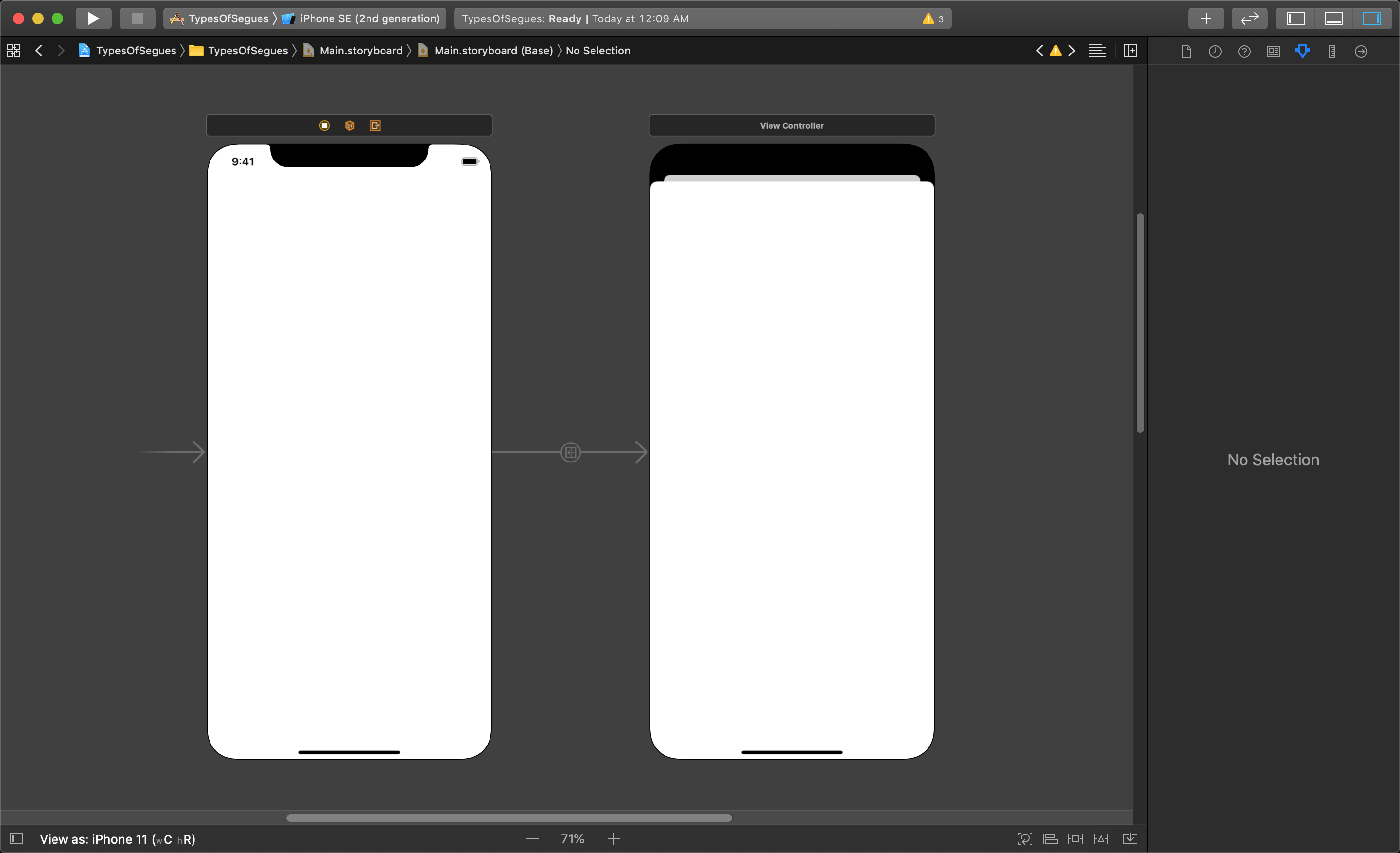The height and width of the screenshot is (853, 1400).
Task: Jump to previous issue arrow
Action: (x=1039, y=51)
